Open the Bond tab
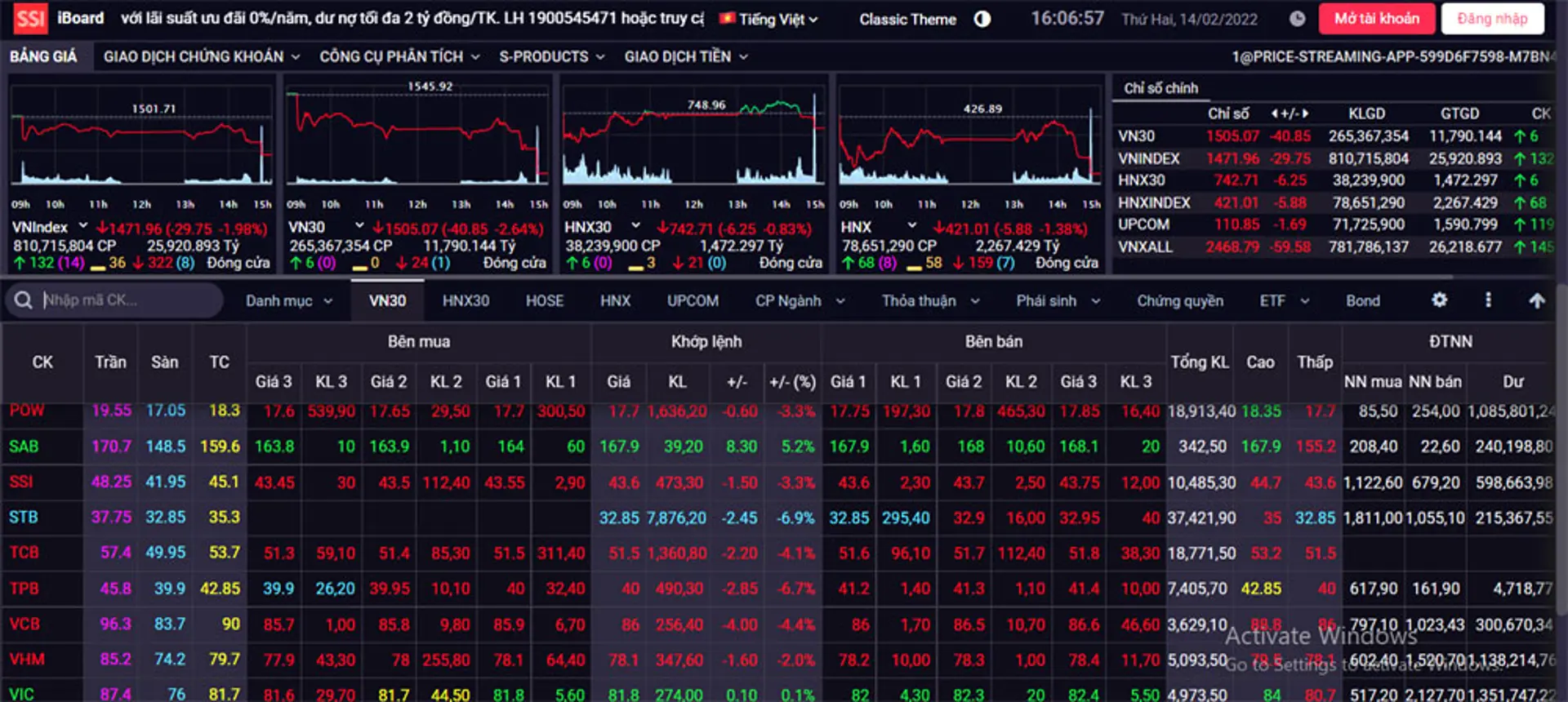 point(1363,300)
